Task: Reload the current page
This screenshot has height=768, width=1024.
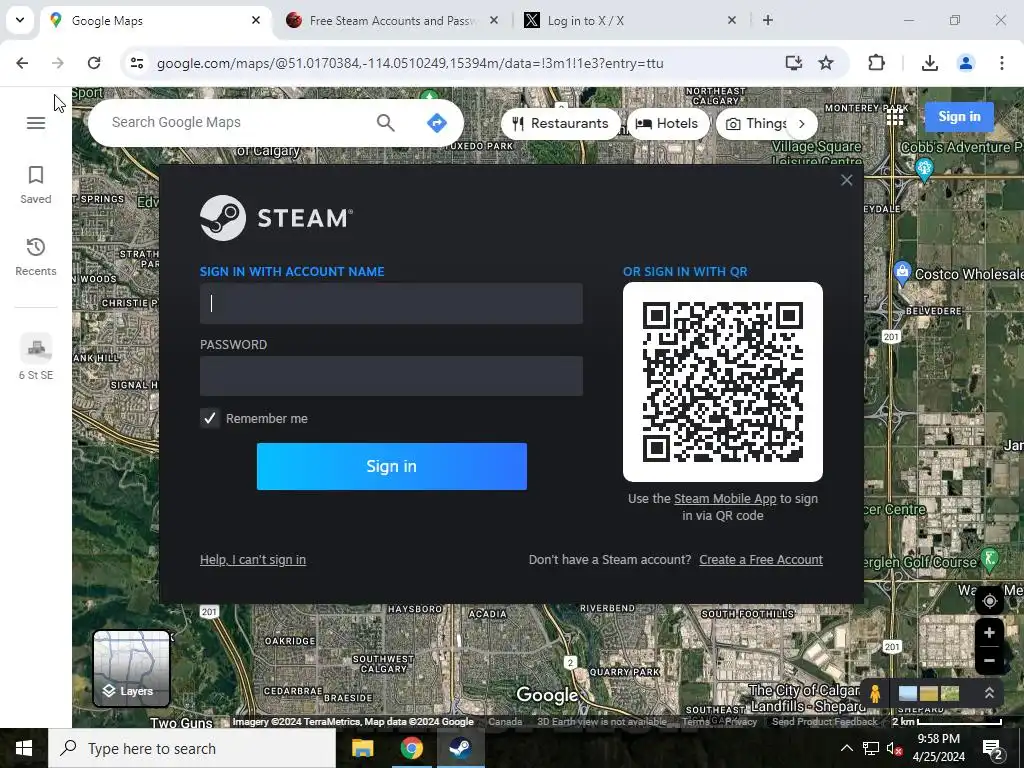Action: [94, 63]
